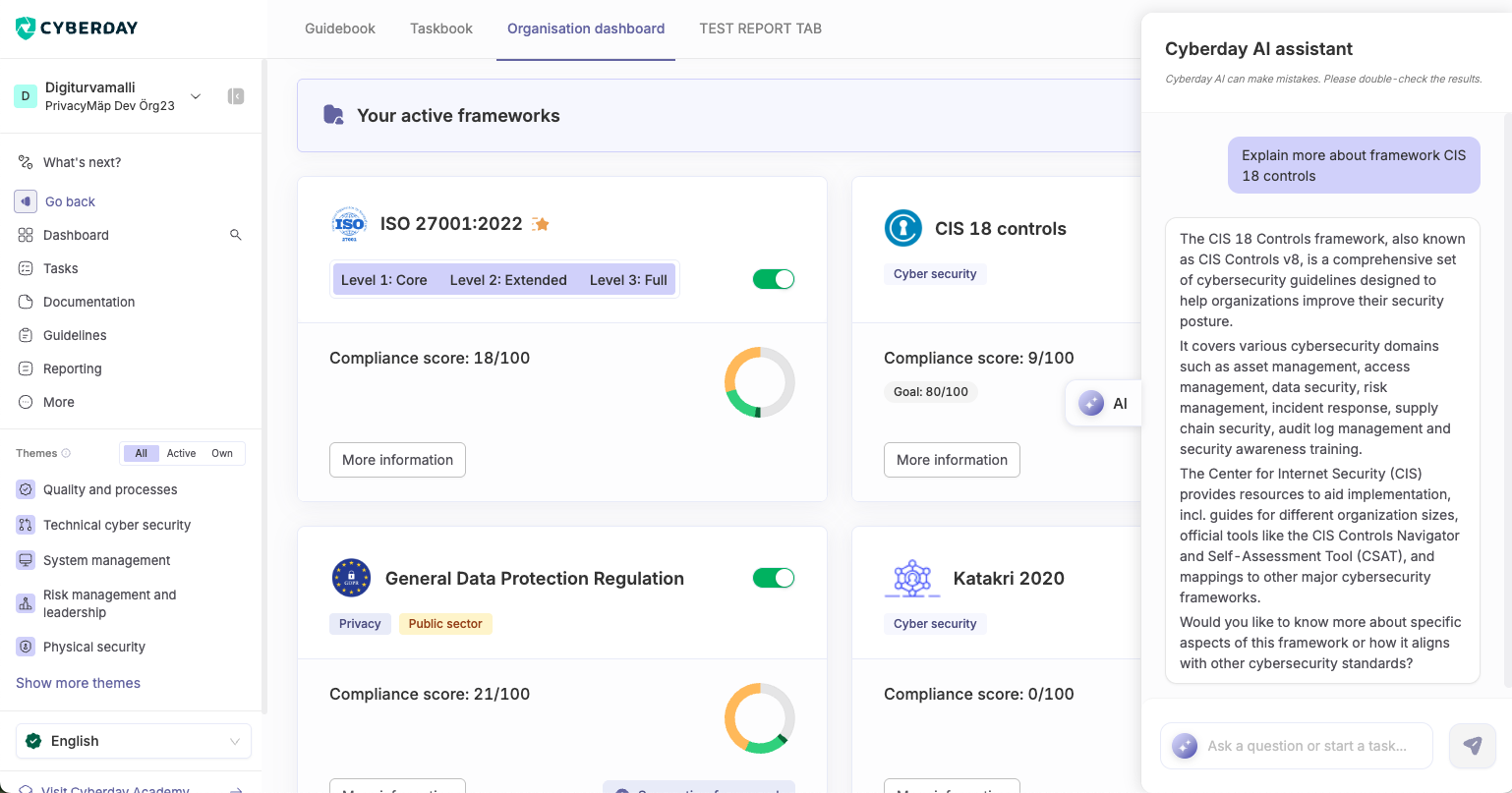1512x793 pixels.
Task: Select the Active themes filter
Action: point(181,453)
